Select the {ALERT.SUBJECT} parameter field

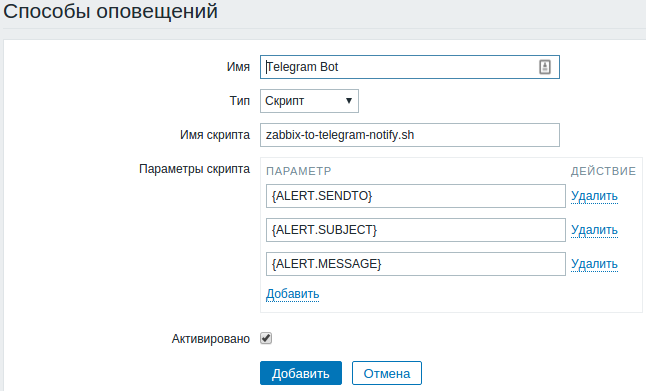click(x=416, y=230)
